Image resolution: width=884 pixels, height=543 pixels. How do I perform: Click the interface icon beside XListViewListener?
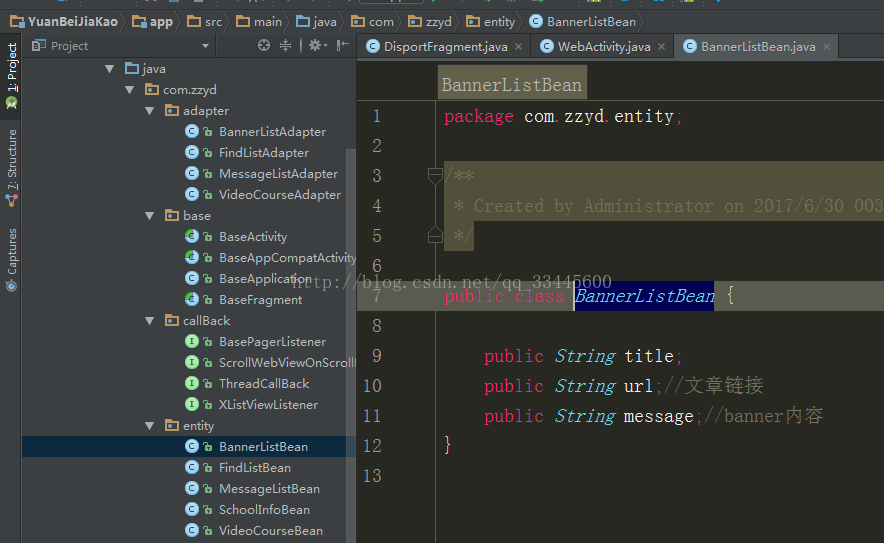point(192,404)
